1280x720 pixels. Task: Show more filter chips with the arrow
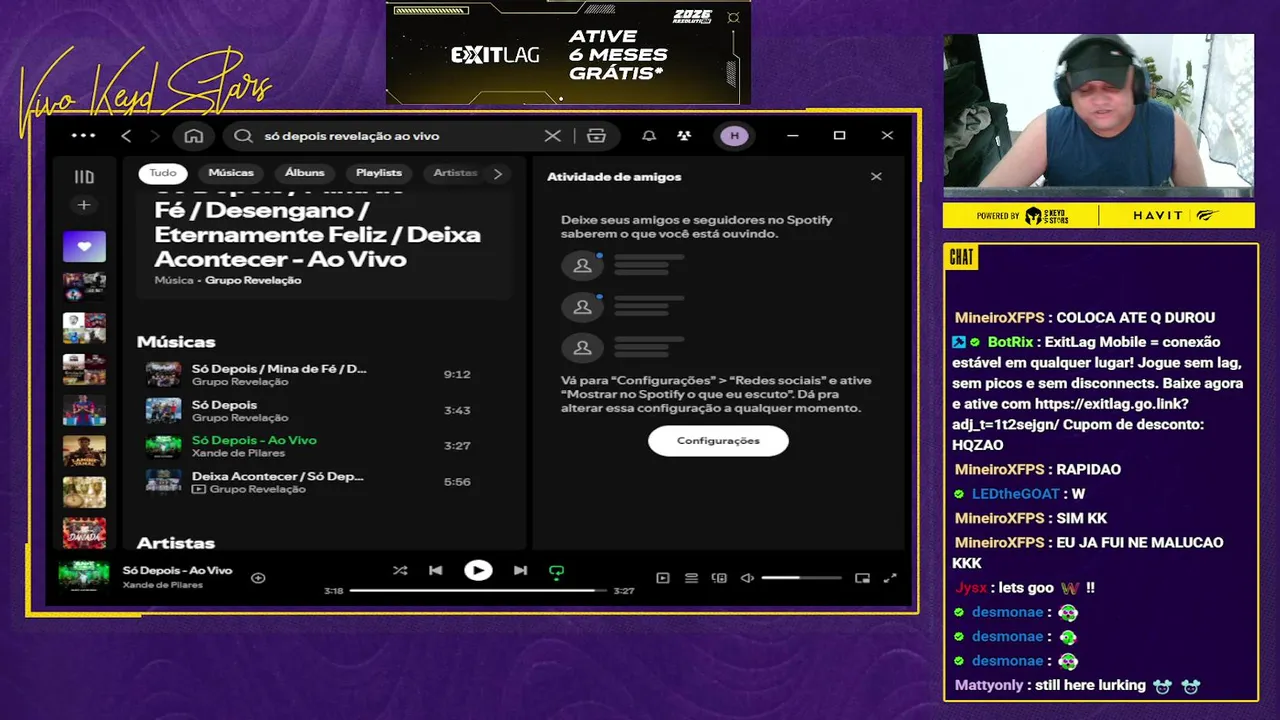point(498,174)
